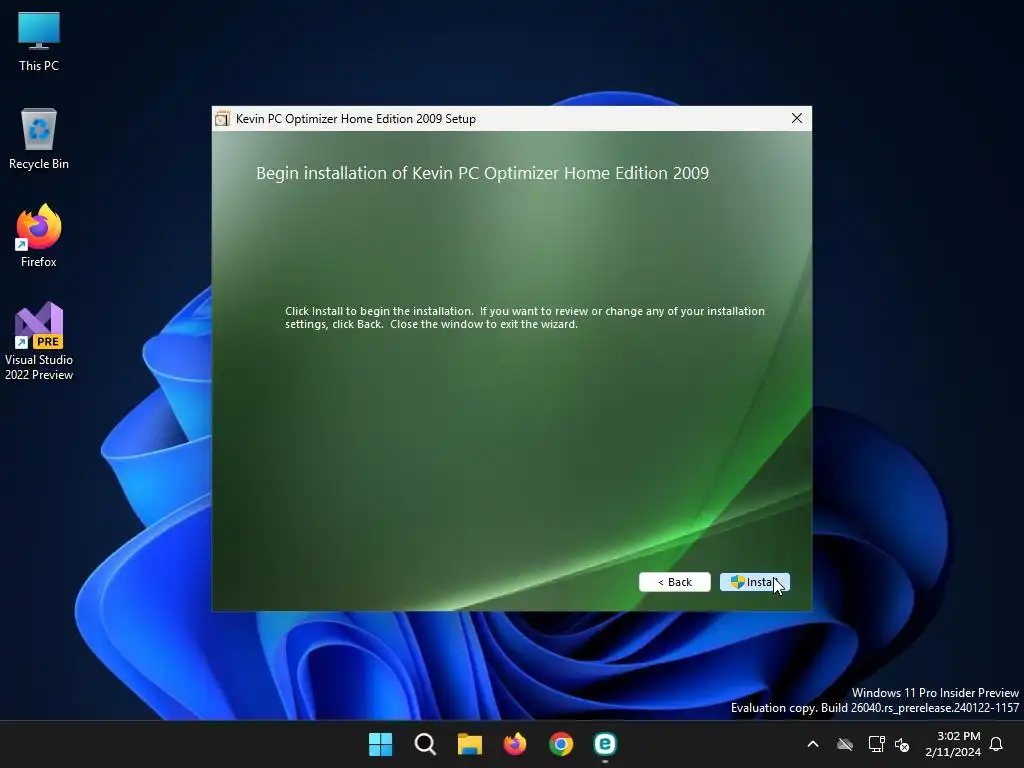Click the muted volume tray icon
Screen dimensions: 1024x768
(902, 744)
